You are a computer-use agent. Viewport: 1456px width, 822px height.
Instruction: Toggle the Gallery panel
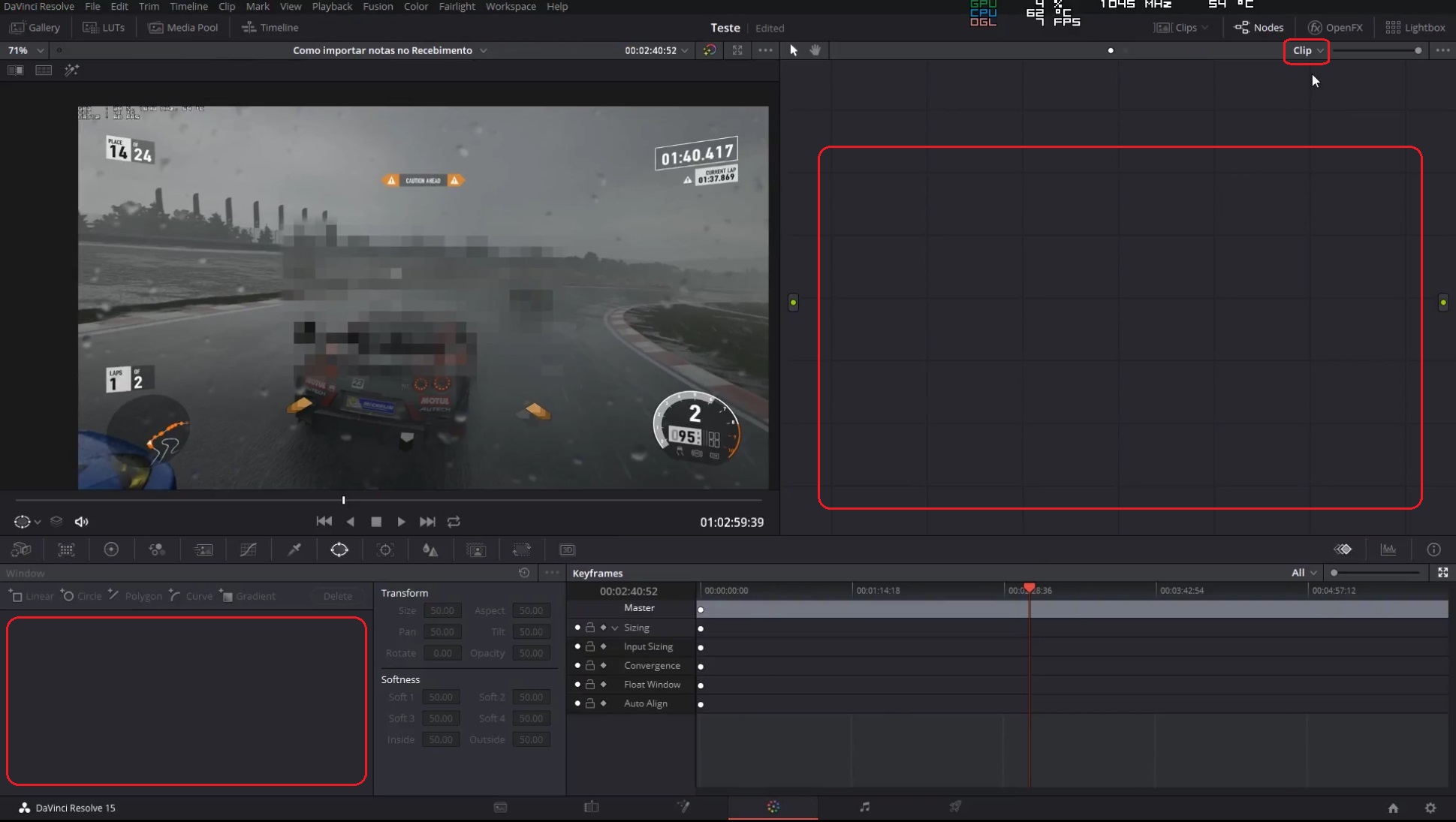(x=35, y=27)
